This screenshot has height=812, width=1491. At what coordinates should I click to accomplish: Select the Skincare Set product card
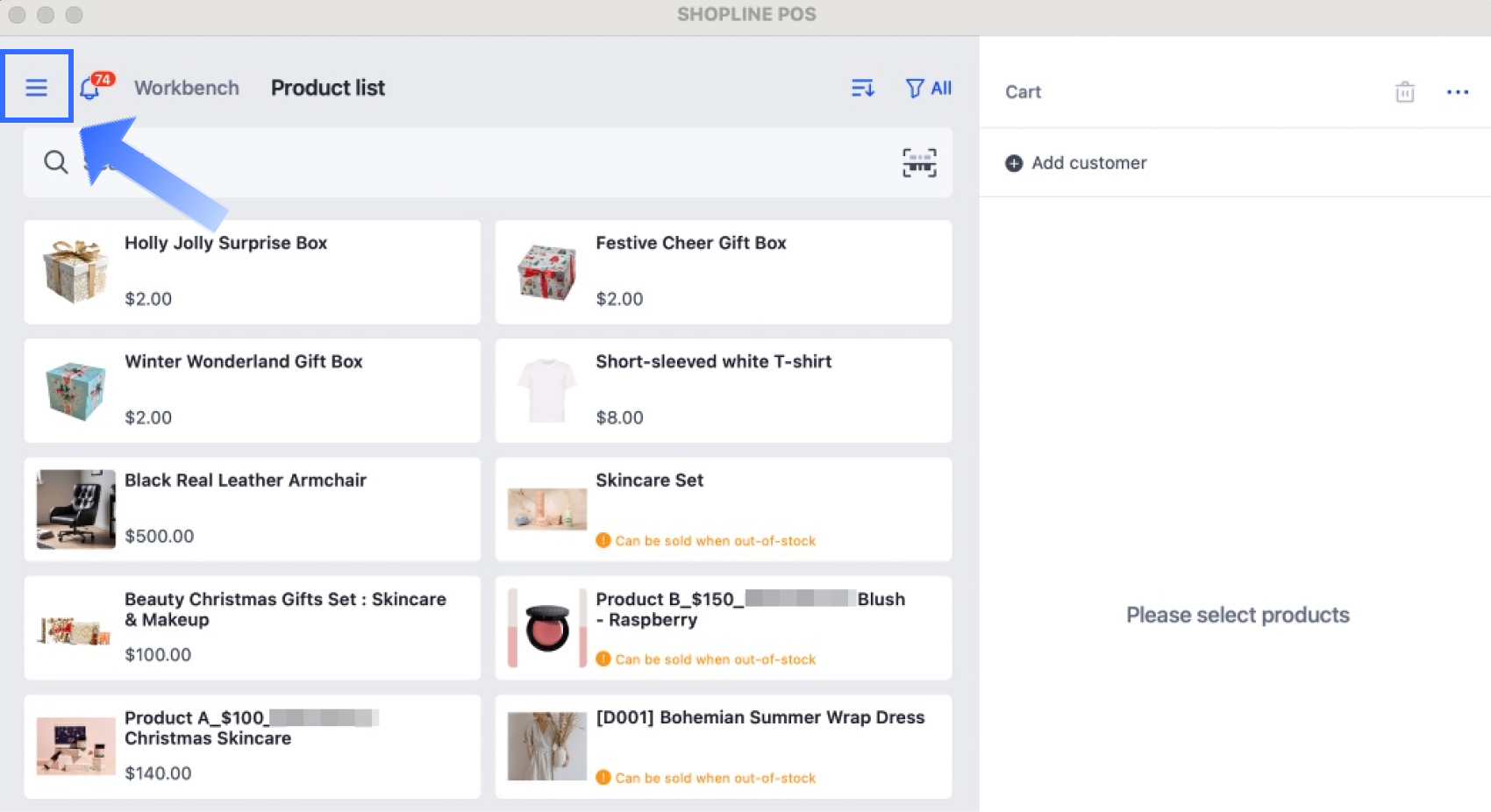coord(723,509)
